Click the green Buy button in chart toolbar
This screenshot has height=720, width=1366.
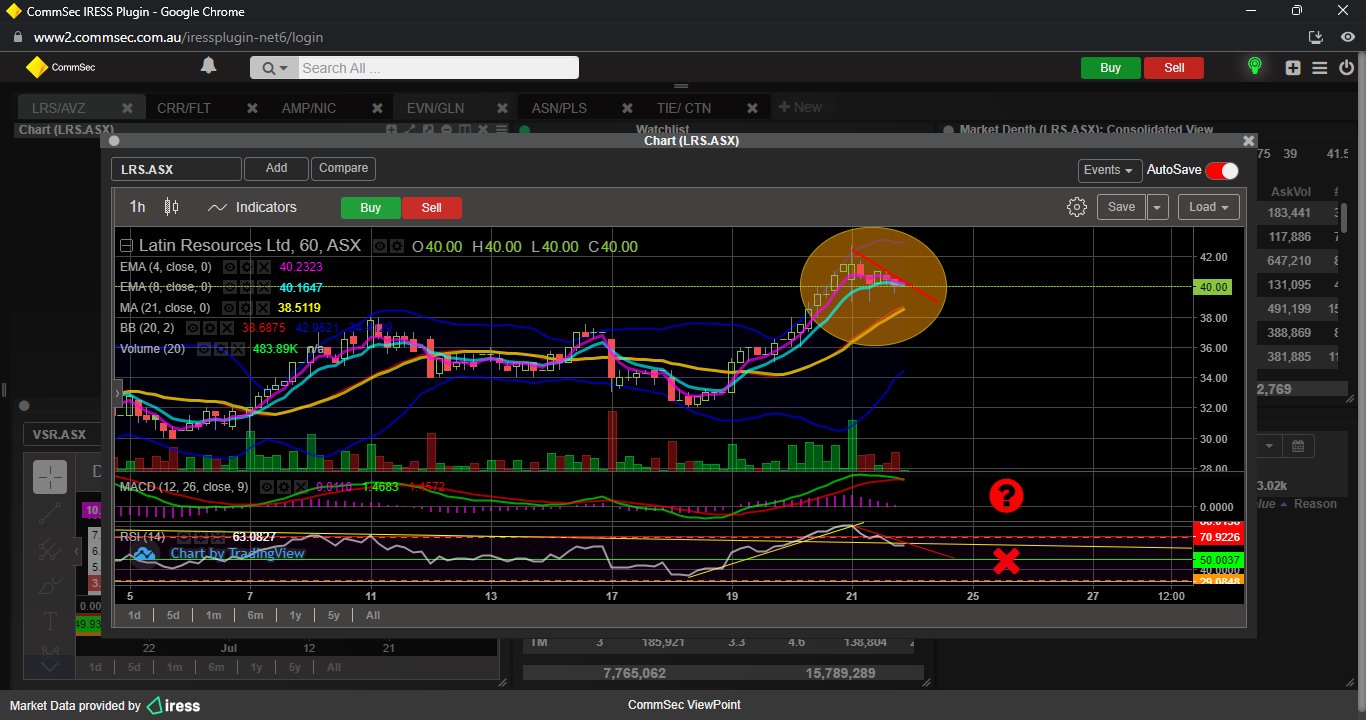click(x=370, y=208)
